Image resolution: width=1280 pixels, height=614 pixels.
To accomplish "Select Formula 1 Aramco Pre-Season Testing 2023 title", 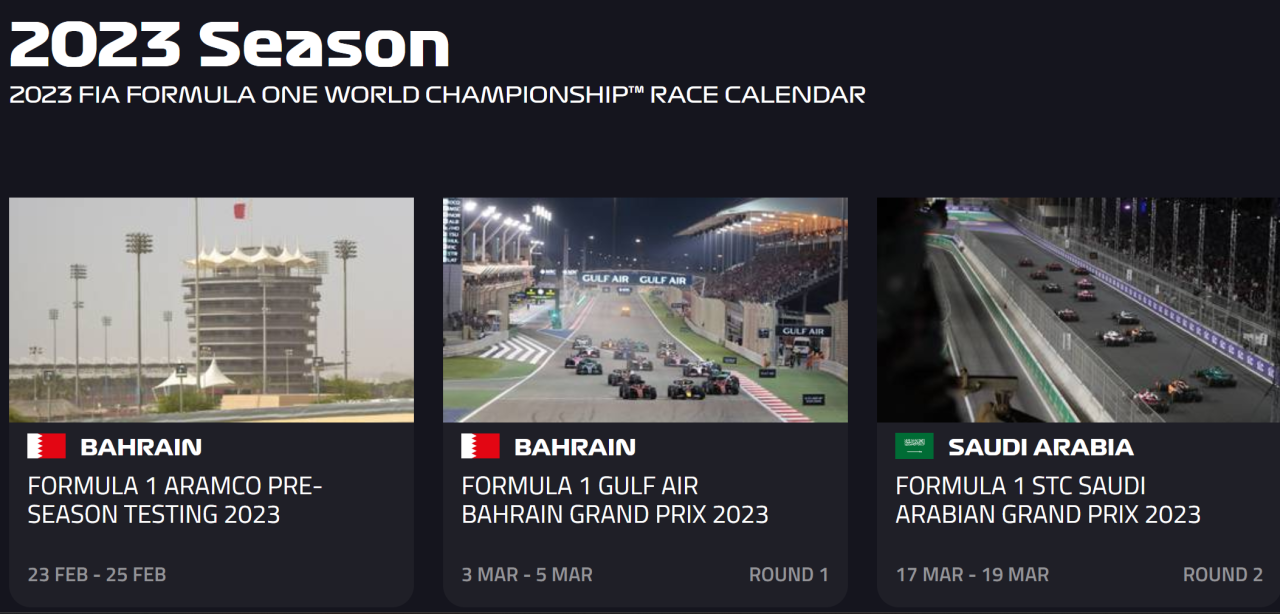I will pos(175,500).
